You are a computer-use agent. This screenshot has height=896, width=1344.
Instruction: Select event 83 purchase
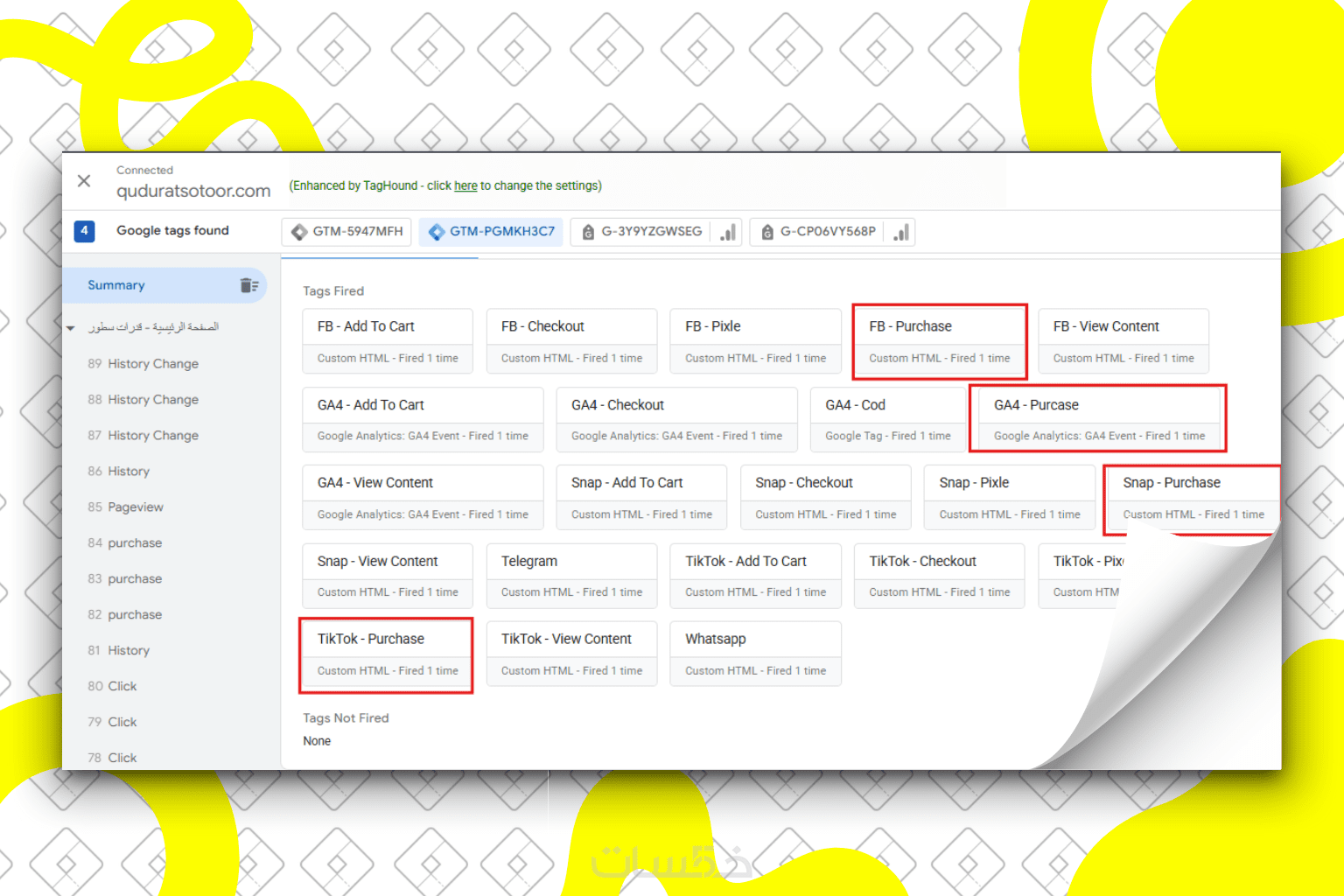pyautogui.click(x=125, y=578)
